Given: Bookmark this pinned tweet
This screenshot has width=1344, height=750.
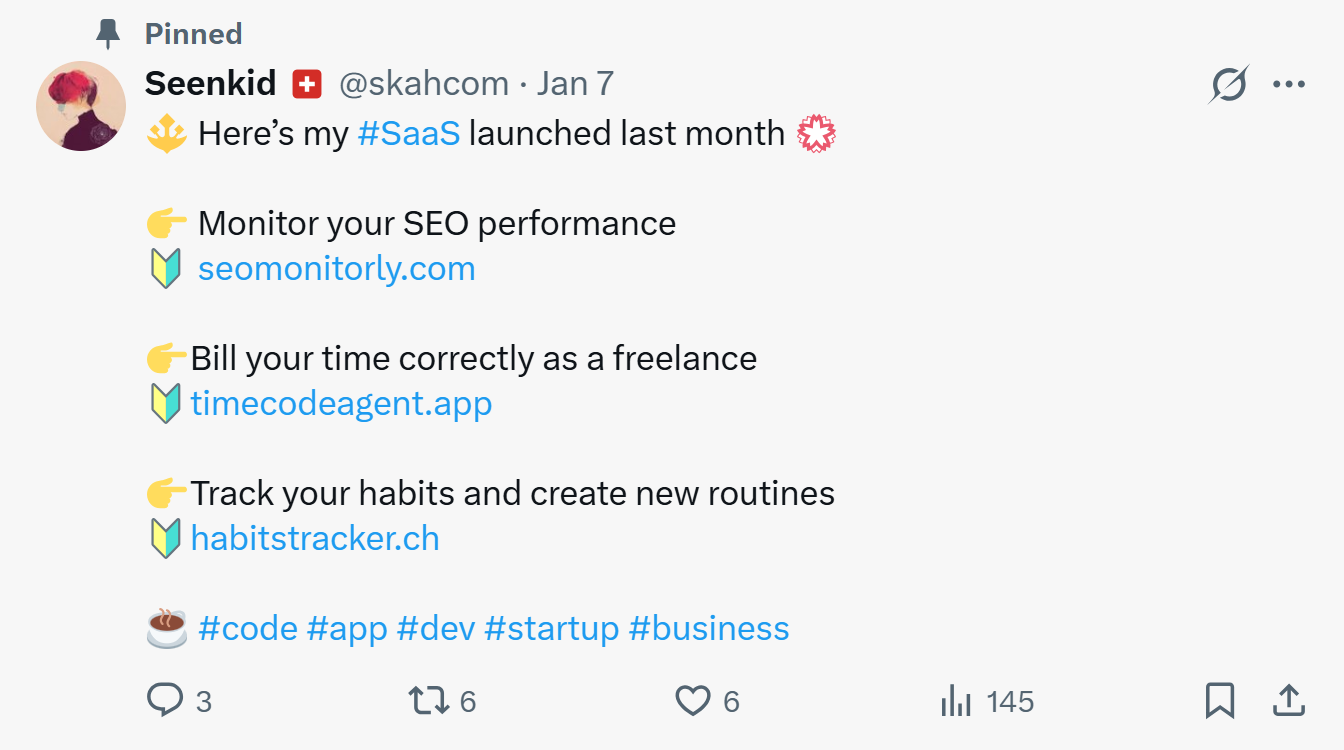Looking at the screenshot, I should (x=1219, y=701).
